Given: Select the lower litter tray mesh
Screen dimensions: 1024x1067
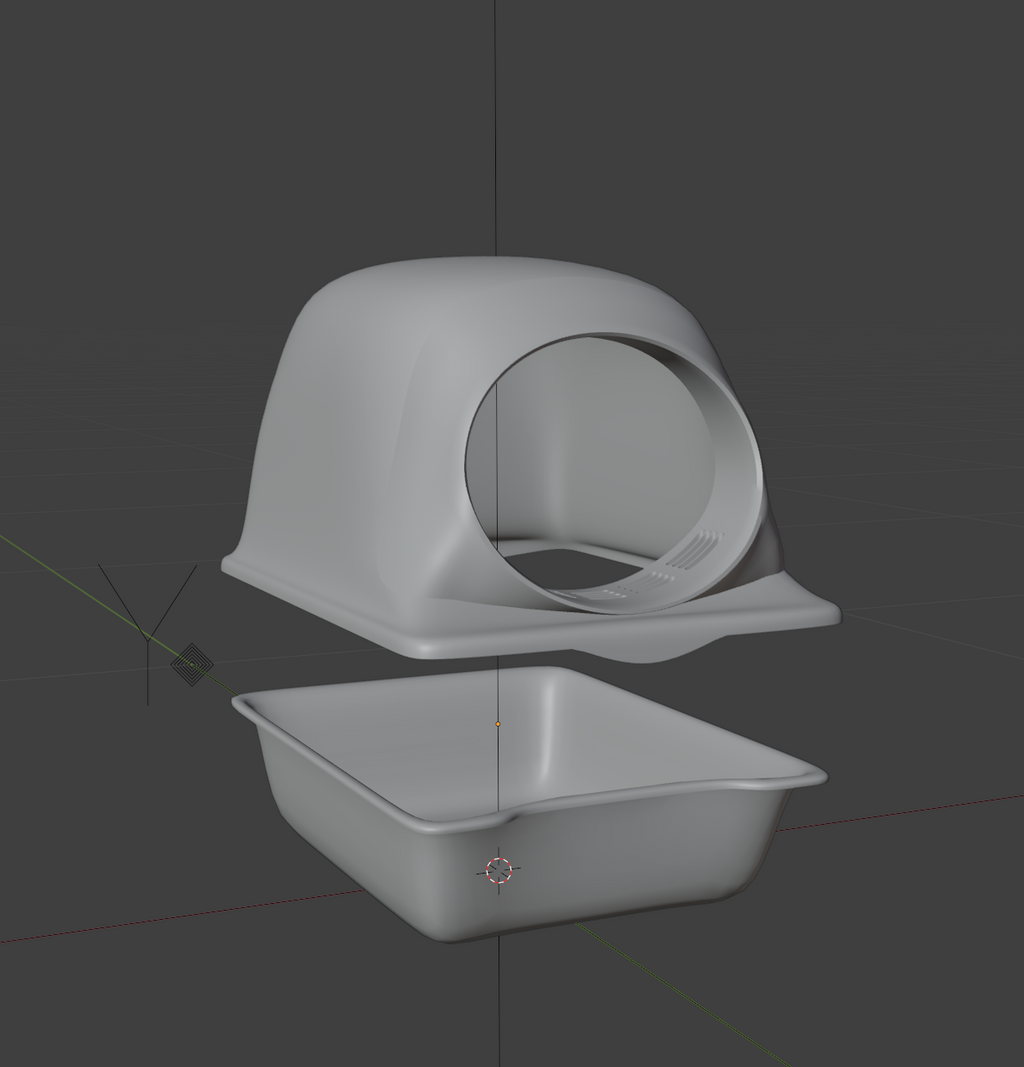Looking at the screenshot, I should click(x=531, y=803).
